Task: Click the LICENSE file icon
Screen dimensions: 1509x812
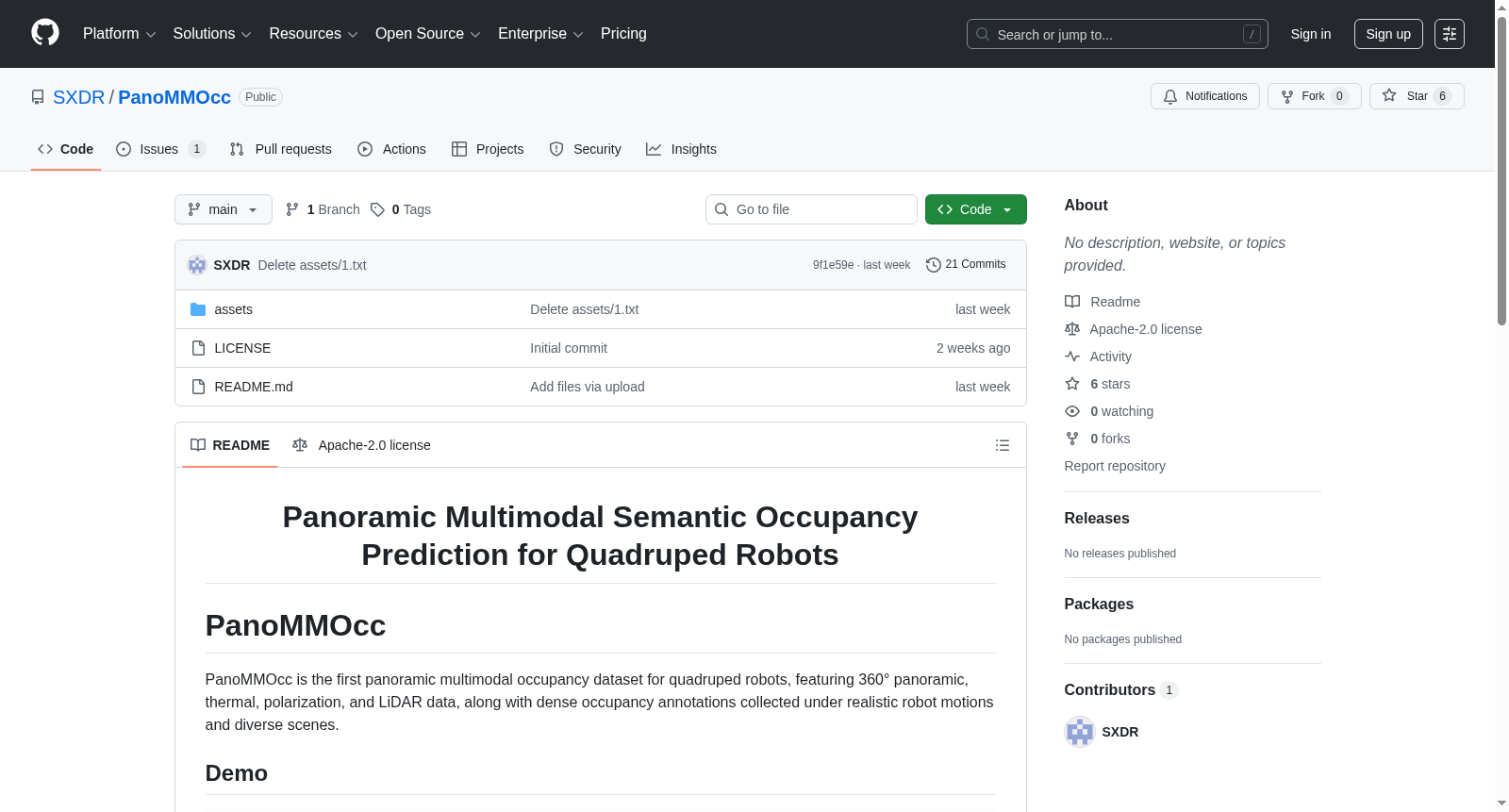Action: [198, 348]
